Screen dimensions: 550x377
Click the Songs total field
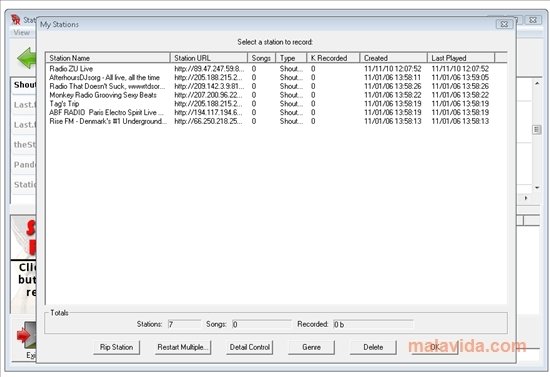pos(262,324)
